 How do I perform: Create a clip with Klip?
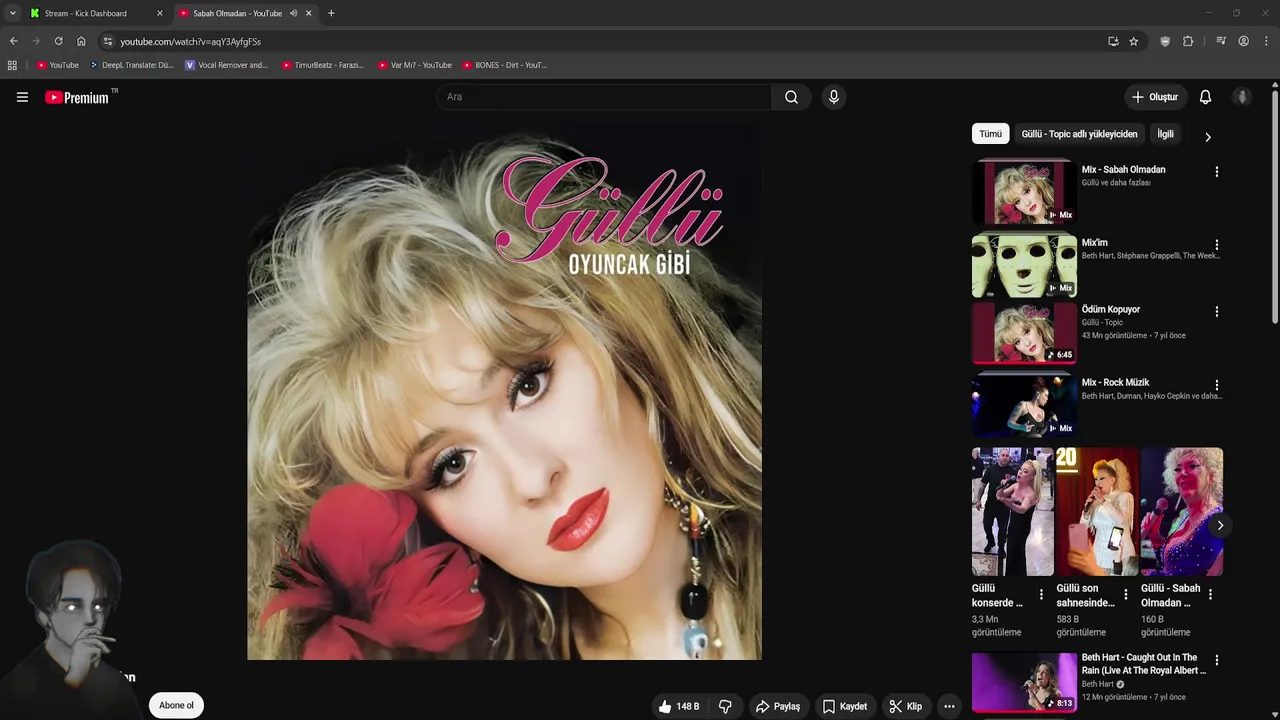pos(906,706)
